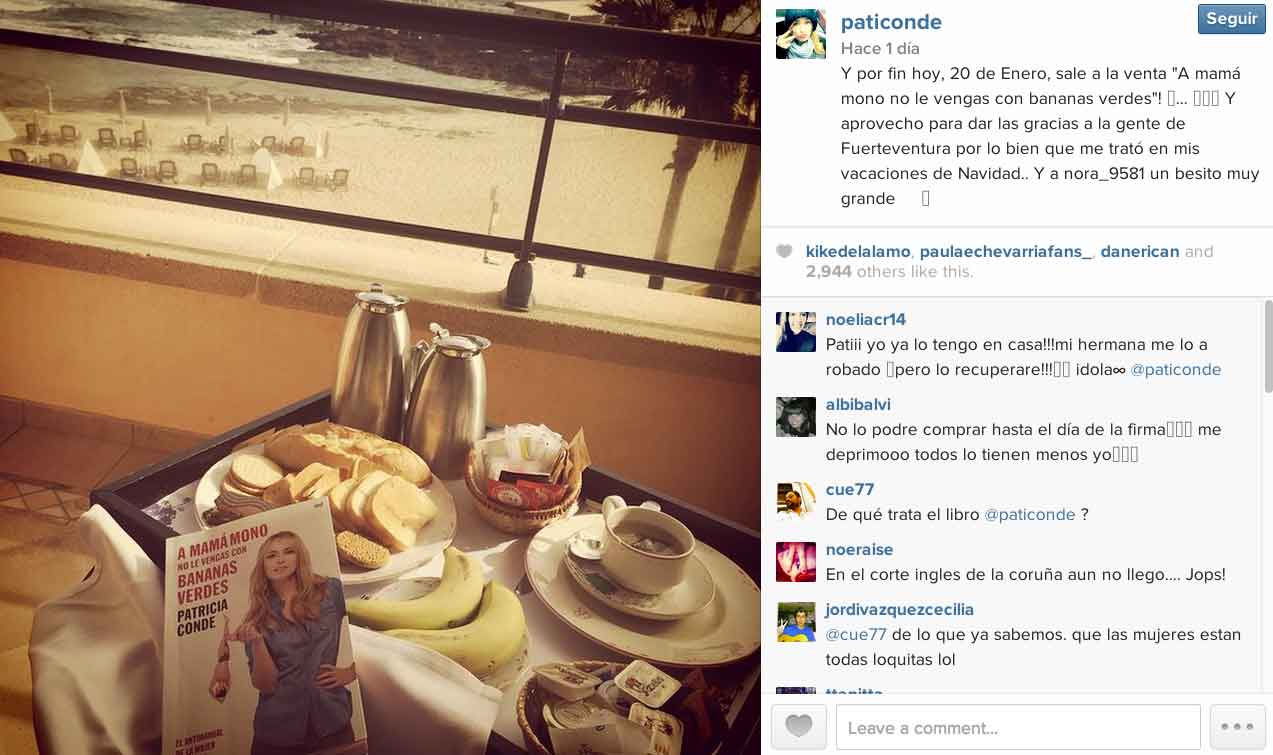1273x755 pixels.
Task: Follow paticonde with the Seguir button
Action: (1231, 19)
